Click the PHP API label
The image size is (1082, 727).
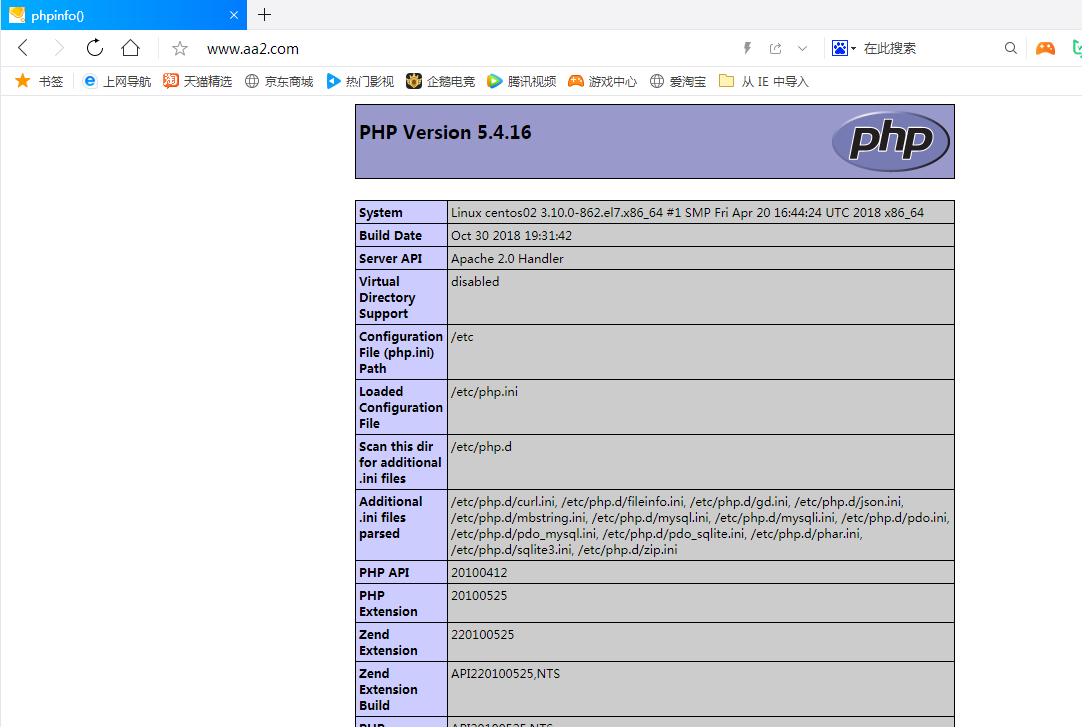[x=384, y=572]
